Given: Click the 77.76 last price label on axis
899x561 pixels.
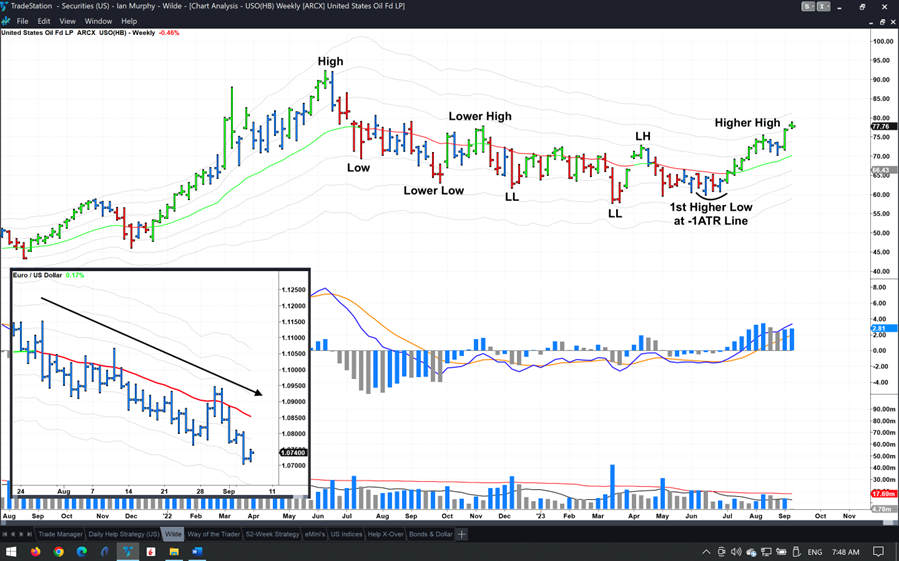Looking at the screenshot, I should pos(881,127).
